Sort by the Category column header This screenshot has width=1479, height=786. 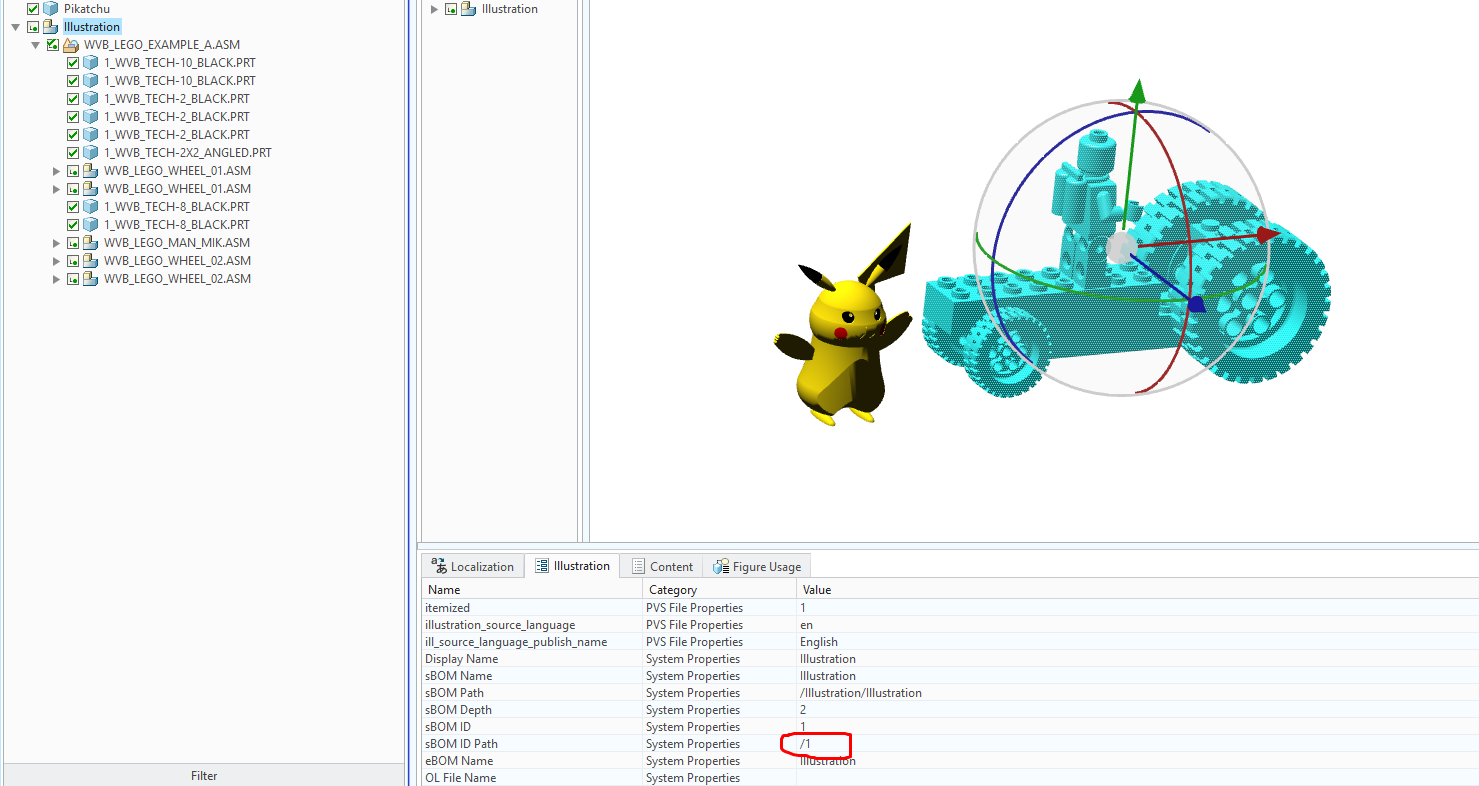coord(720,590)
